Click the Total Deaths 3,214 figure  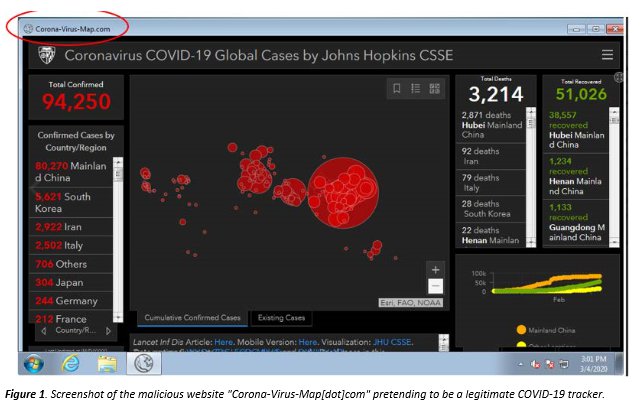tap(496, 94)
